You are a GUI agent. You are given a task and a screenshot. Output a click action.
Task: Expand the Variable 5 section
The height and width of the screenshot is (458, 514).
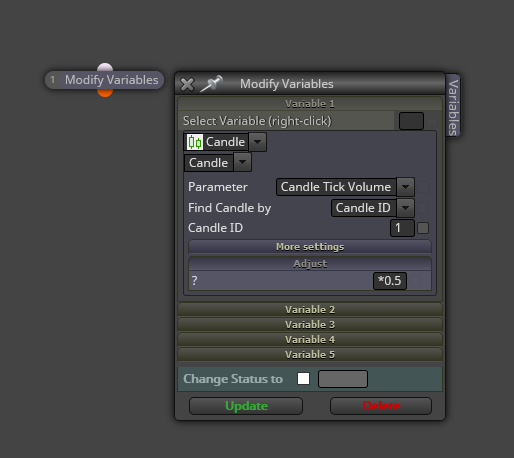coord(310,354)
